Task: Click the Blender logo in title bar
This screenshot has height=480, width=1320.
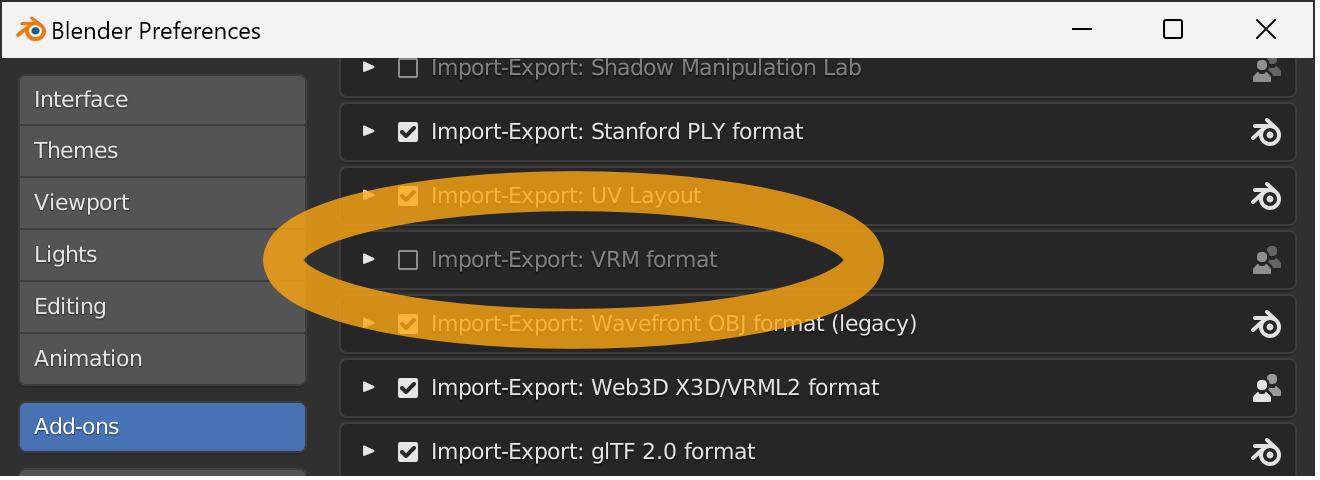Action: (30, 31)
